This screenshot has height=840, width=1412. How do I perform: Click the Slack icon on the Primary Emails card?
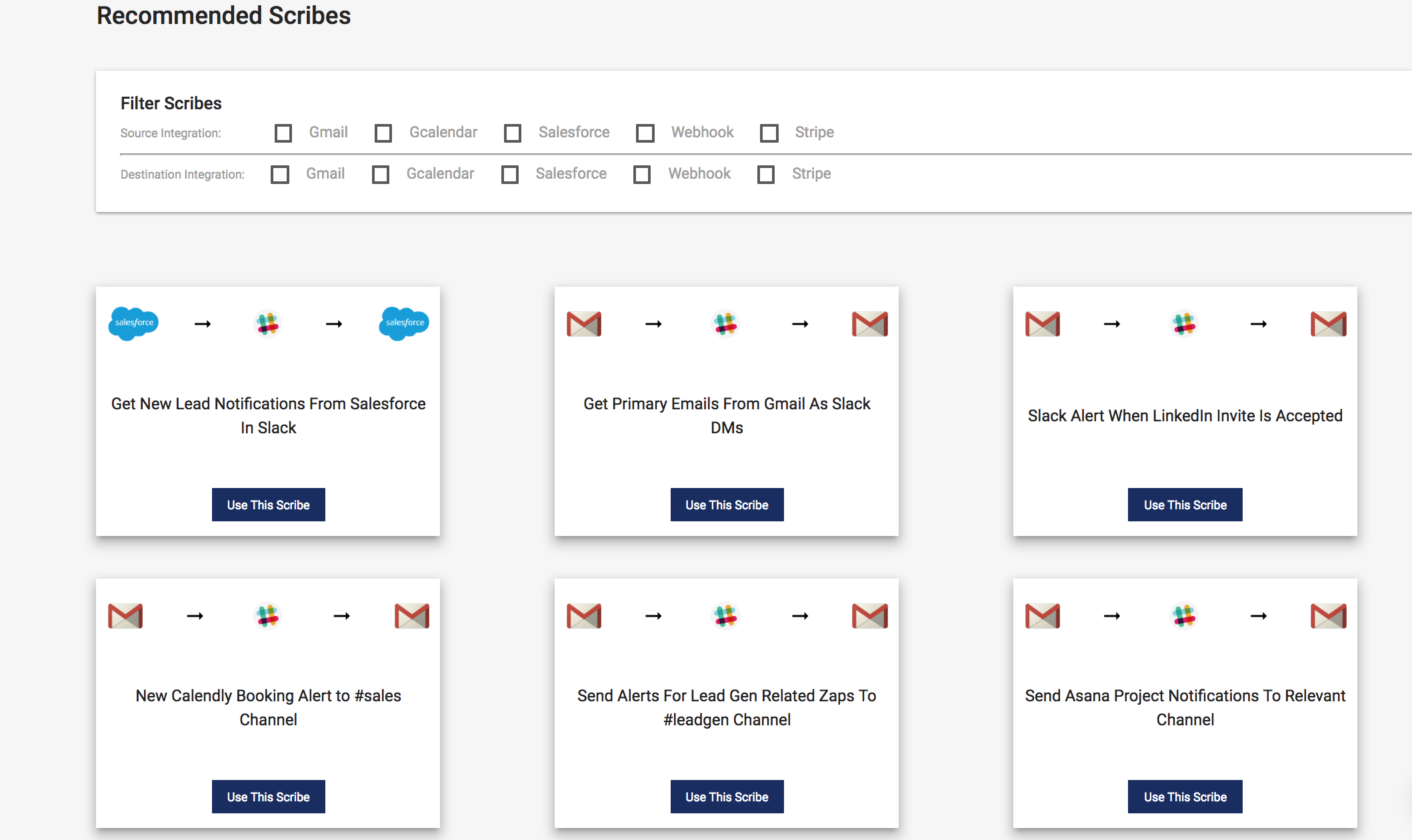point(726,324)
